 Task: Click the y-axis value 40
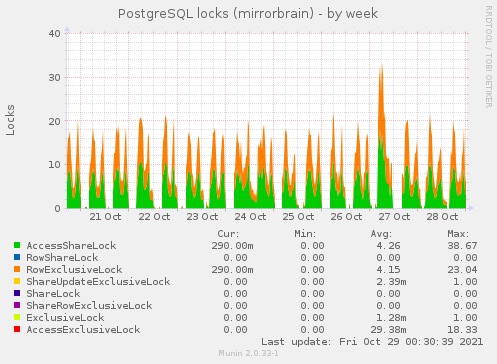coord(54,34)
